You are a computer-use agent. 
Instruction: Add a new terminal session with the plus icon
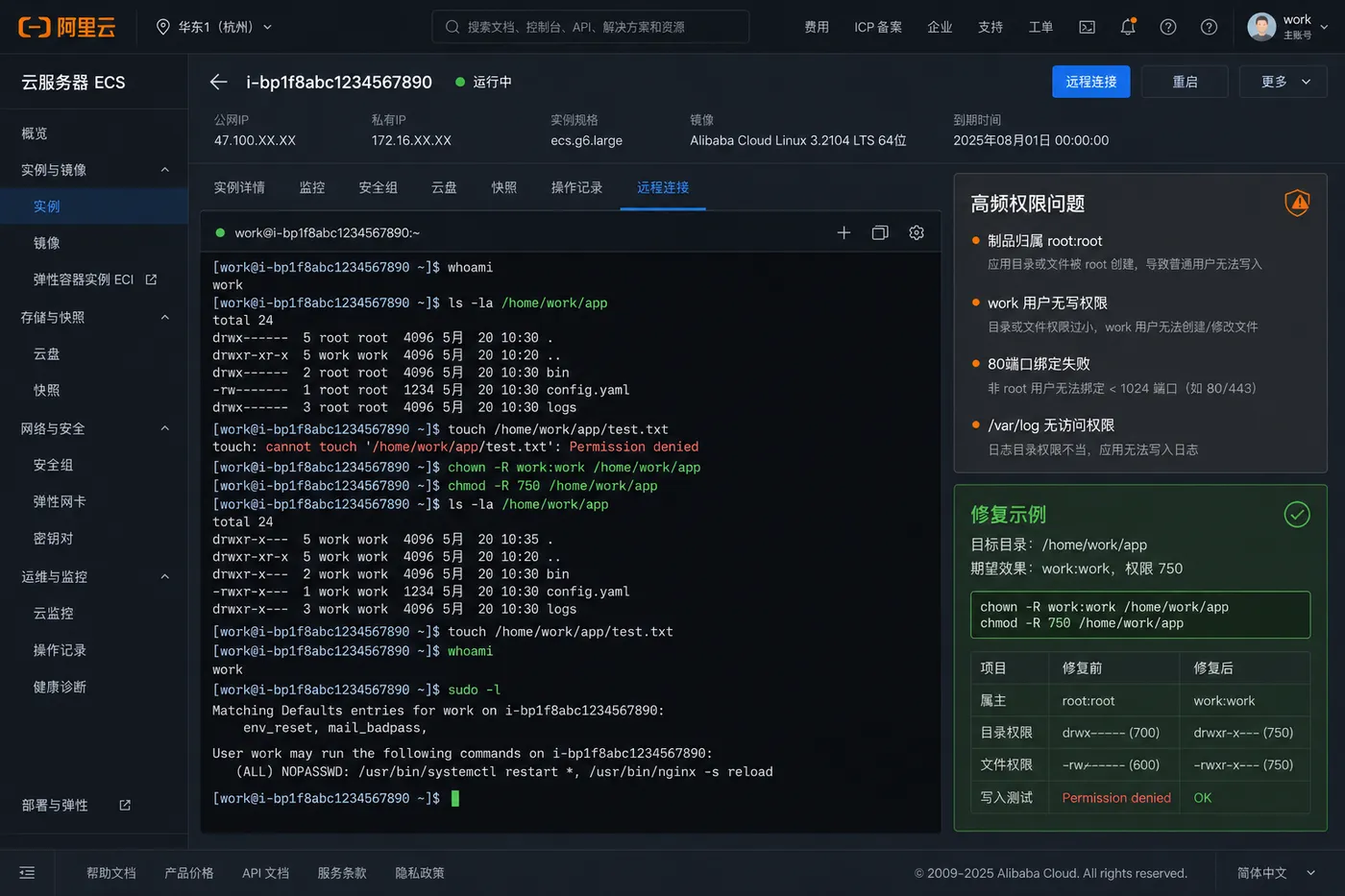tap(844, 232)
